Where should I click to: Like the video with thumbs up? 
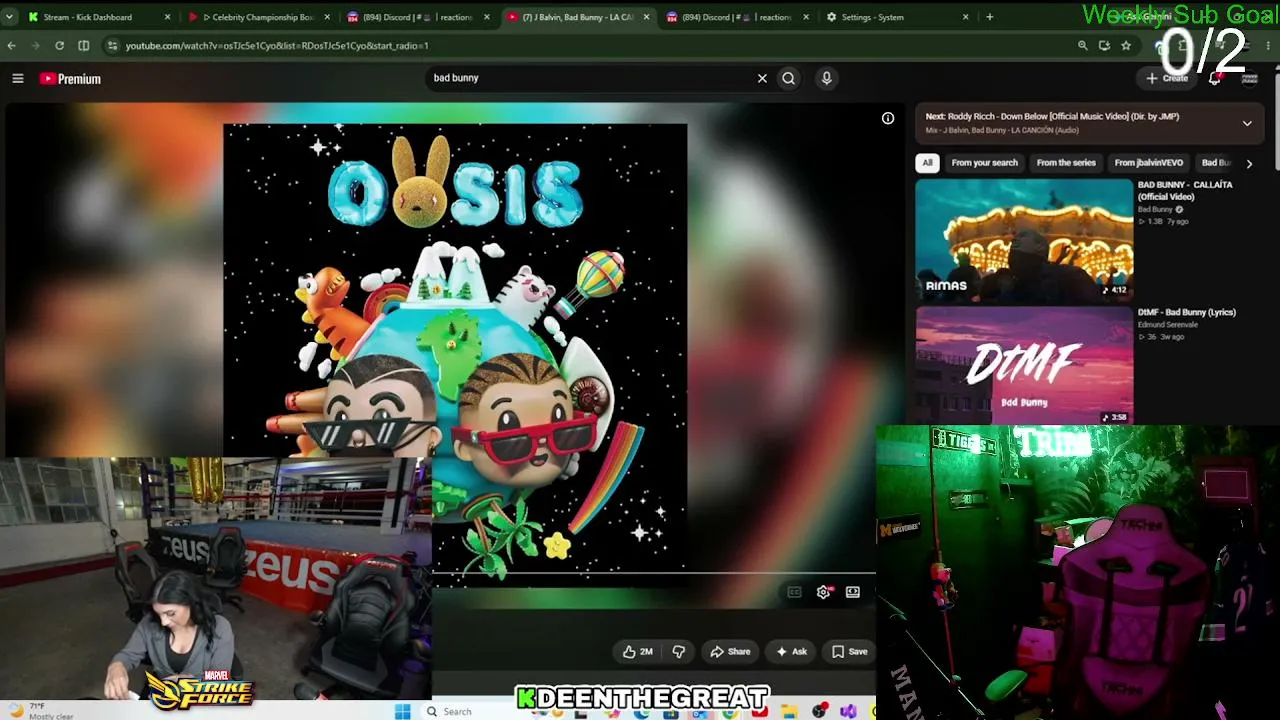pyautogui.click(x=637, y=652)
